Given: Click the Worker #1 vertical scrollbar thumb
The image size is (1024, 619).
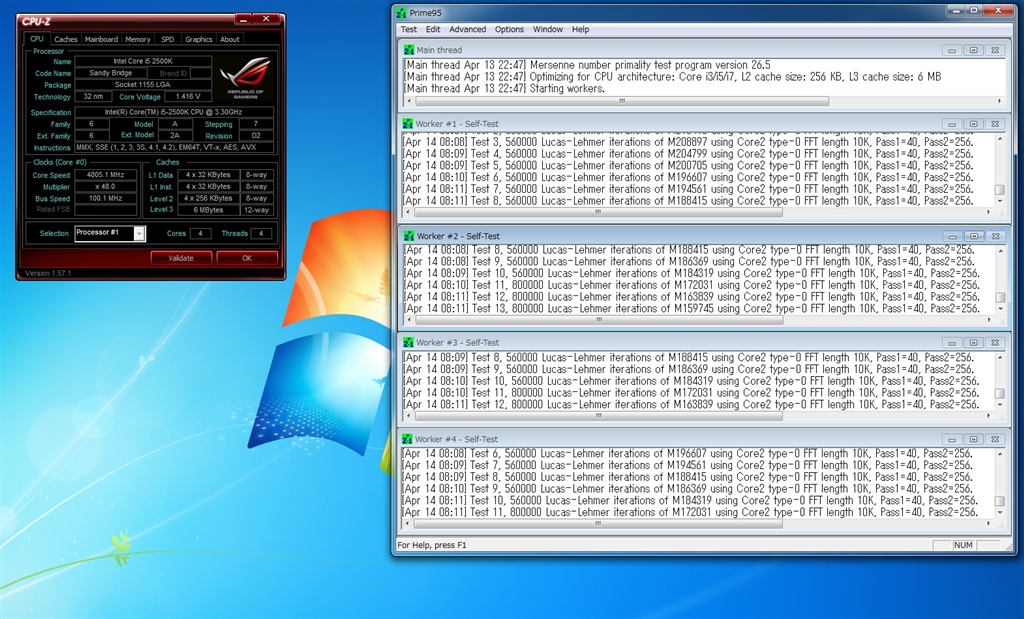Looking at the screenshot, I should [x=999, y=190].
